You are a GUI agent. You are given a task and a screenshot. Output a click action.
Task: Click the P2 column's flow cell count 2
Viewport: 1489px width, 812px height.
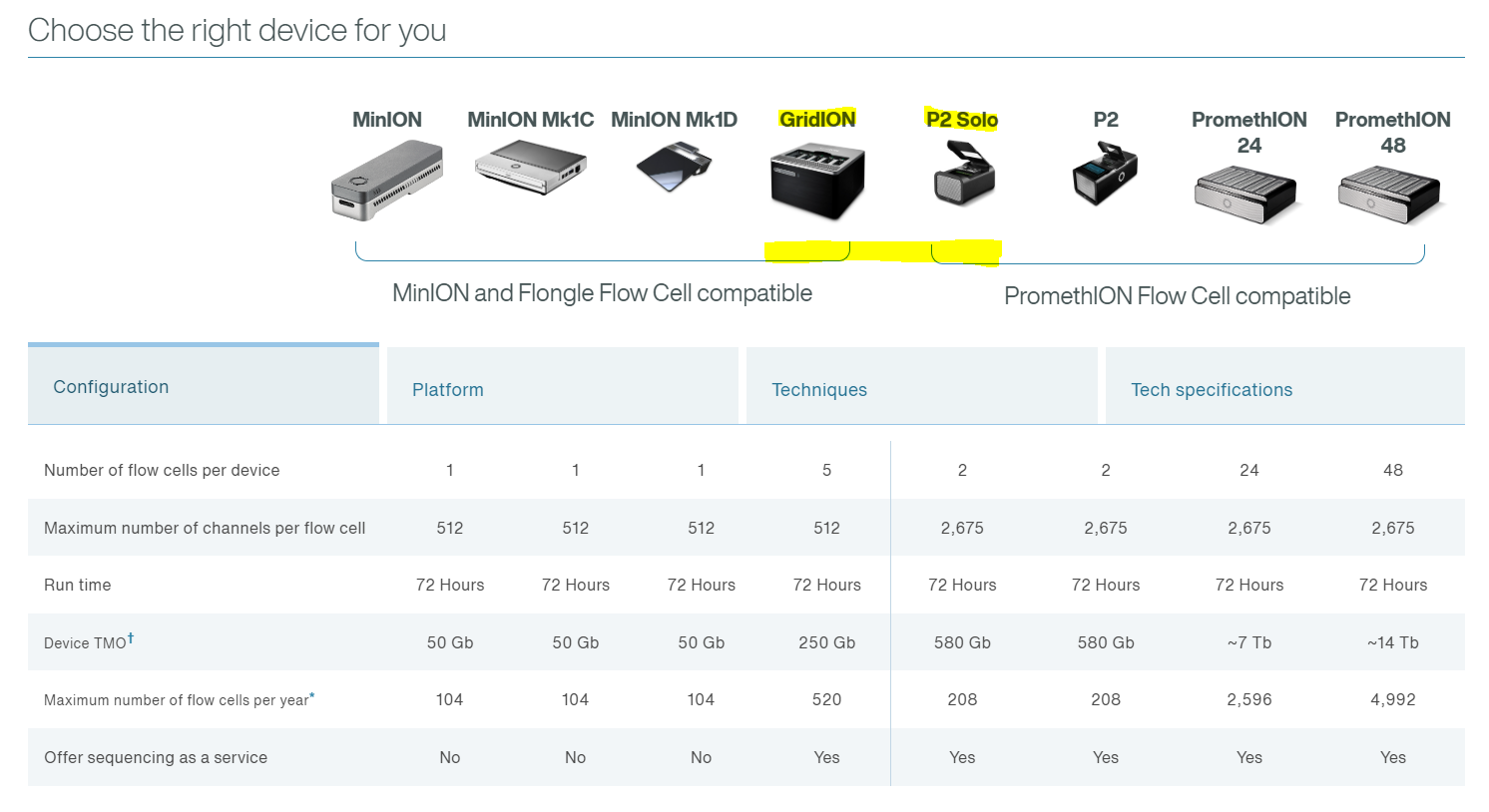(1106, 470)
